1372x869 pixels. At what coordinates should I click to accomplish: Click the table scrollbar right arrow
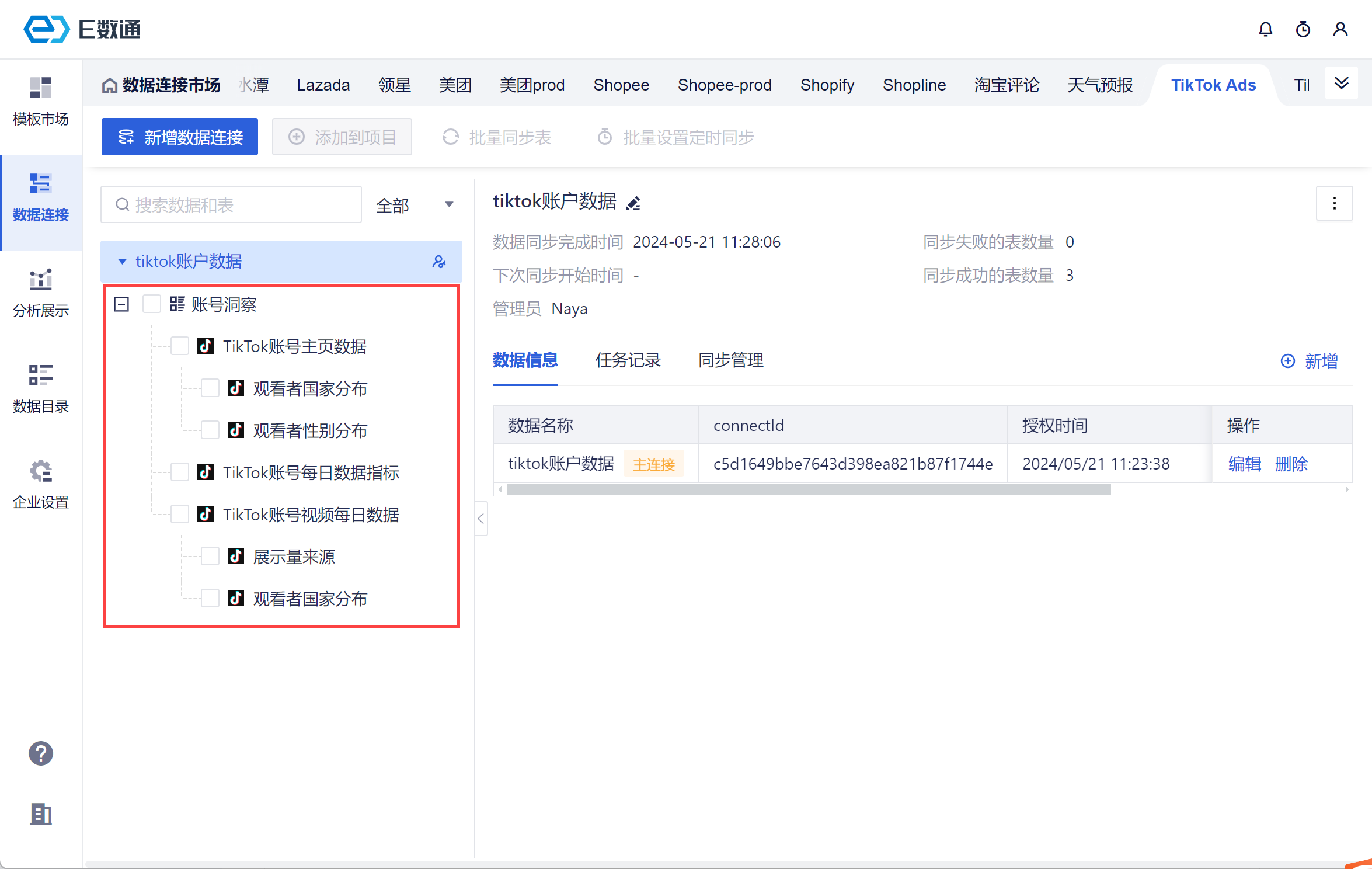pos(1347,490)
